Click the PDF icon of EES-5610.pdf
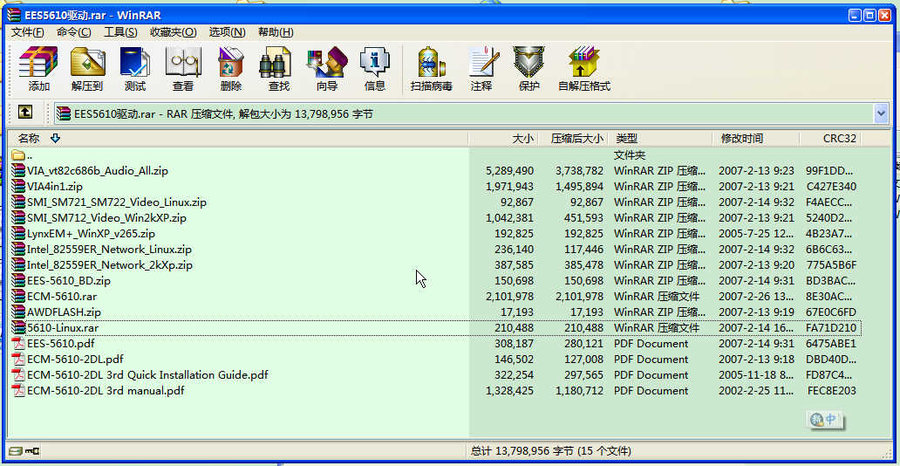The width and height of the screenshot is (900, 466). [18, 344]
